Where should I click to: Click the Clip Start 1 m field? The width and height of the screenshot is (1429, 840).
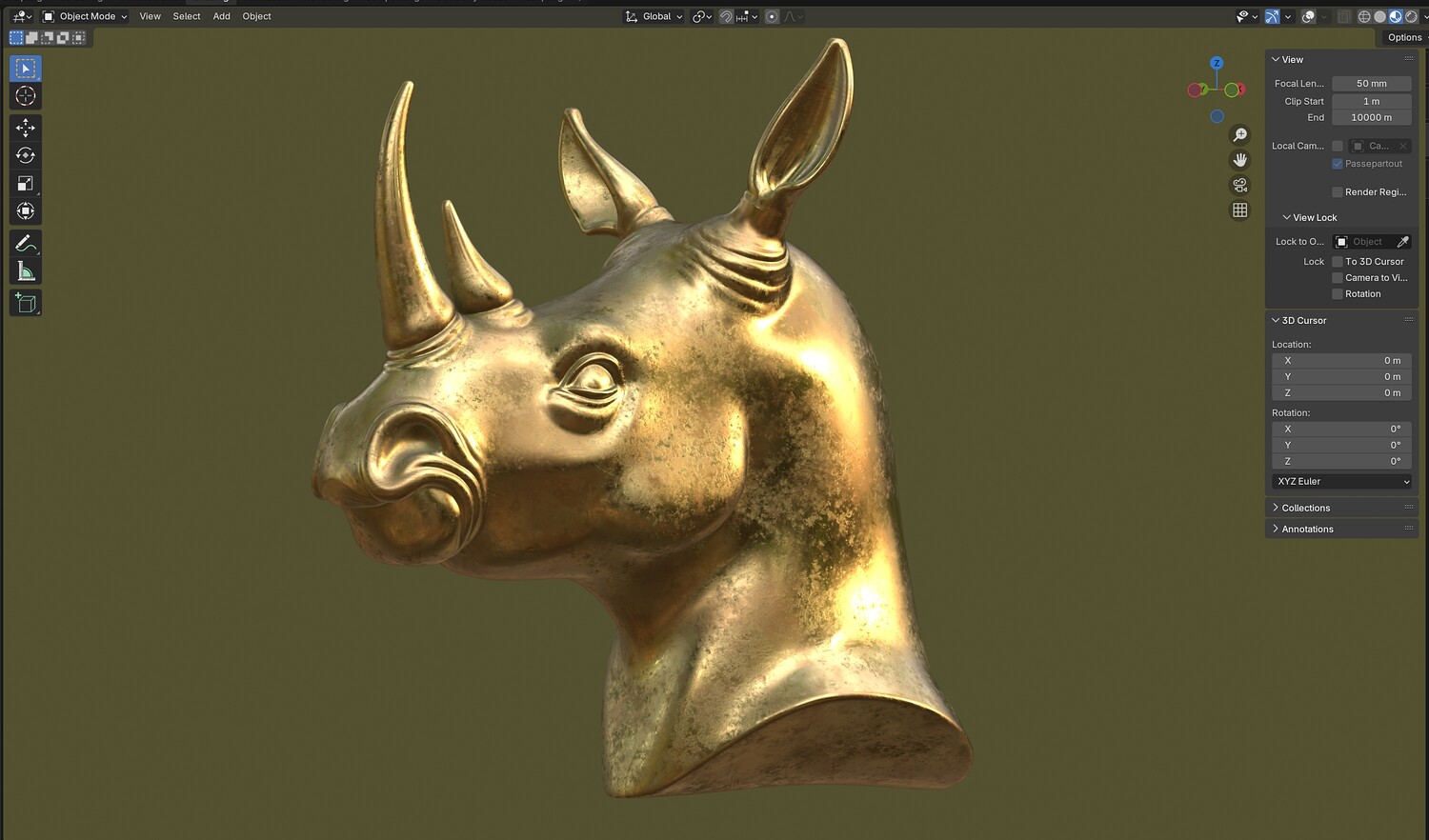point(1372,101)
